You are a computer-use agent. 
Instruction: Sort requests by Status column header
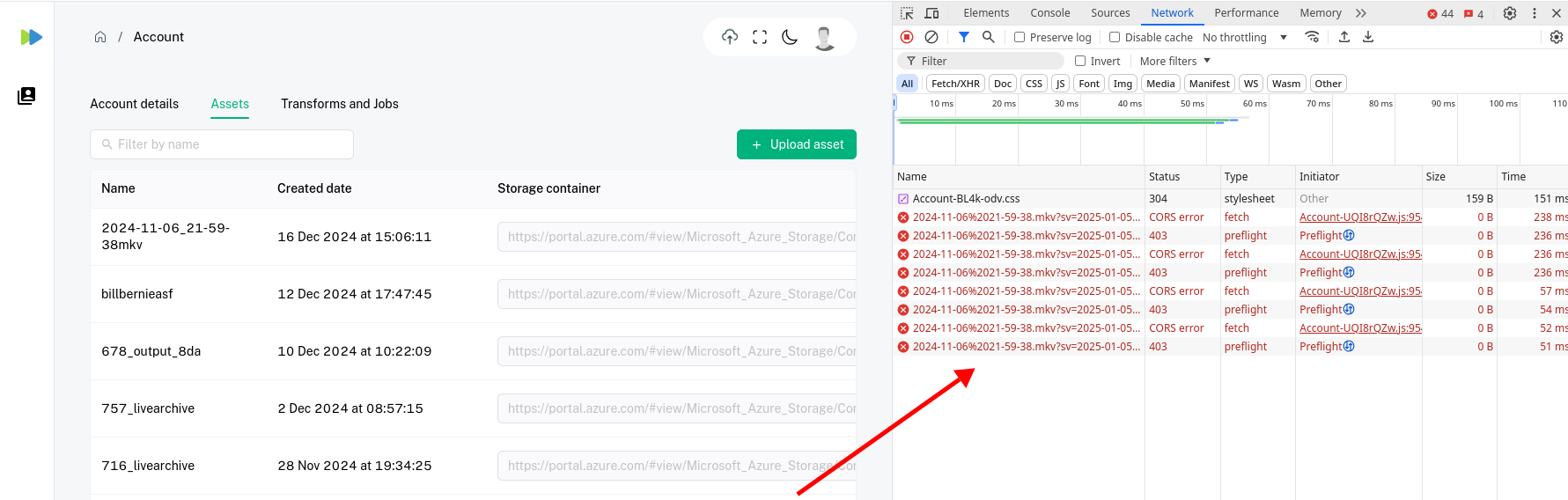(x=1182, y=177)
